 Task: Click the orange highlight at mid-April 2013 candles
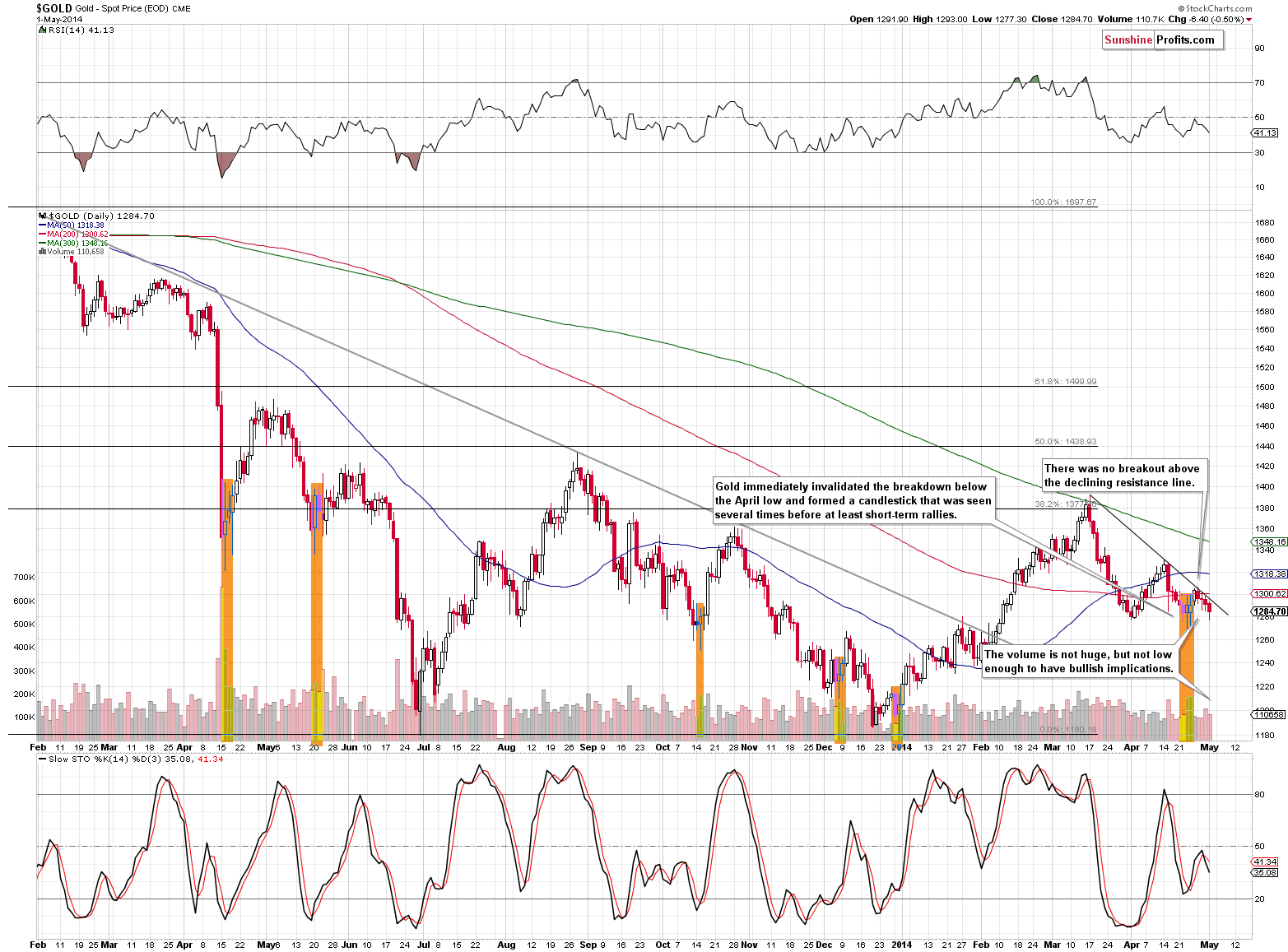pos(227,609)
